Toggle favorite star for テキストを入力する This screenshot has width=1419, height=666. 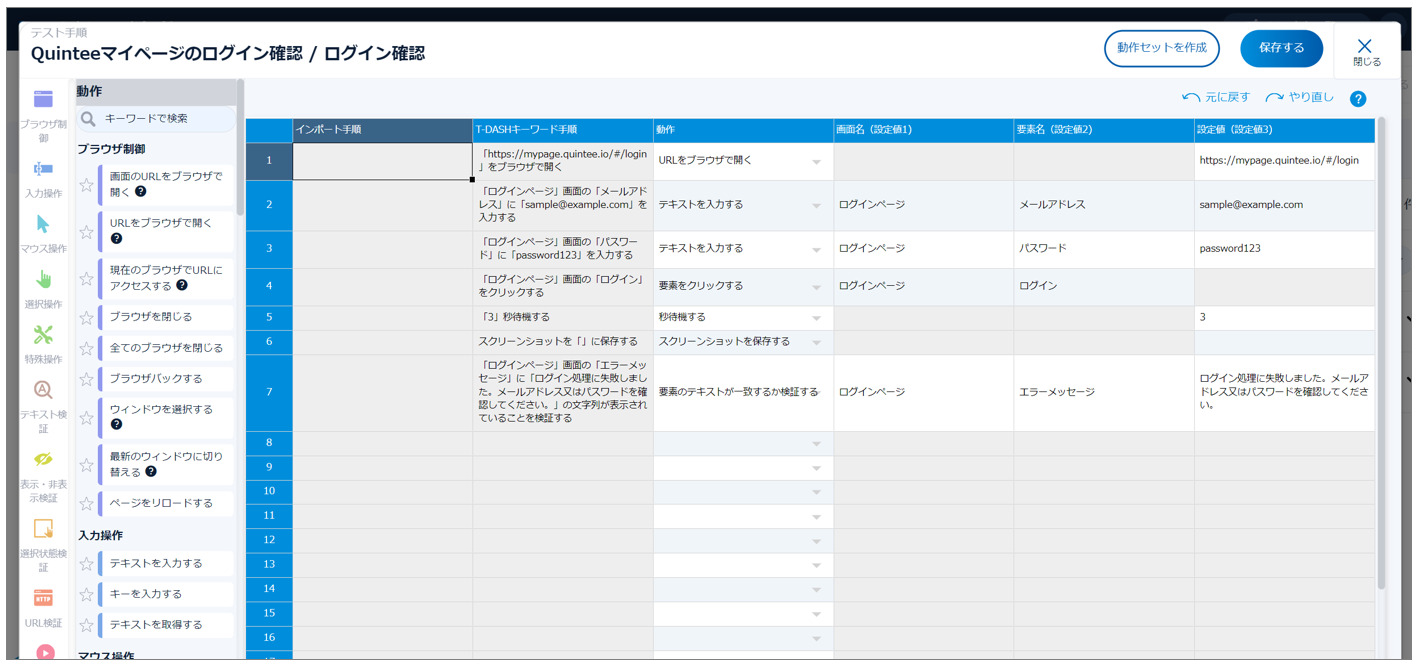coord(87,564)
